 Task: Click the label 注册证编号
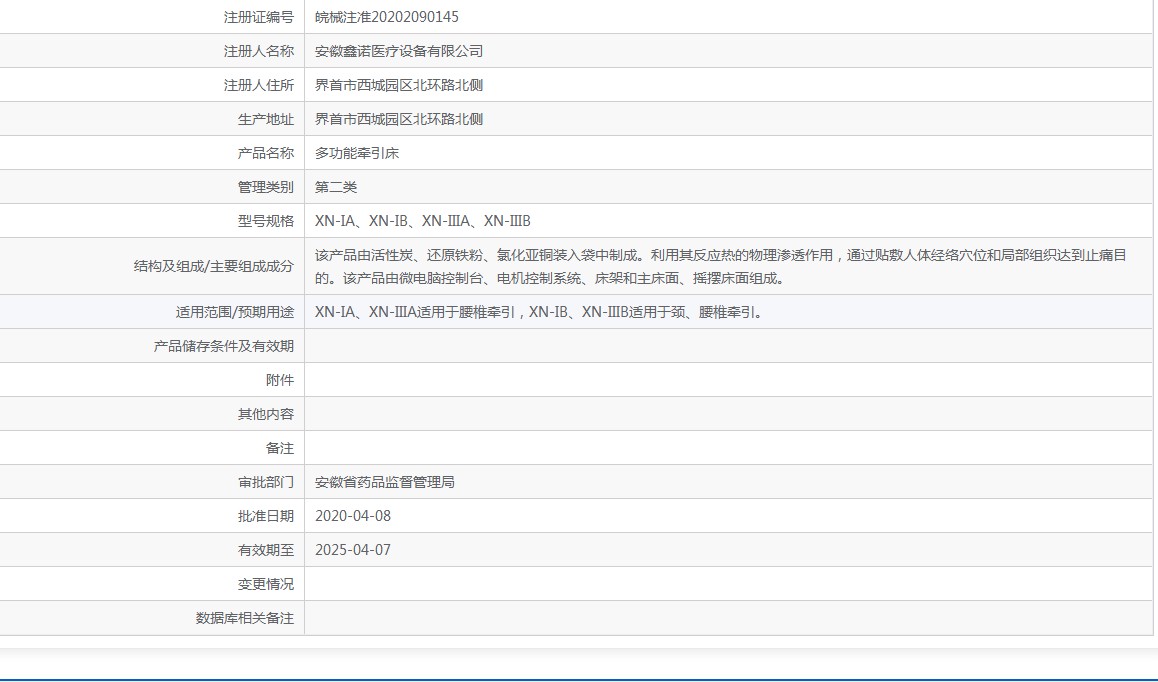tap(258, 17)
